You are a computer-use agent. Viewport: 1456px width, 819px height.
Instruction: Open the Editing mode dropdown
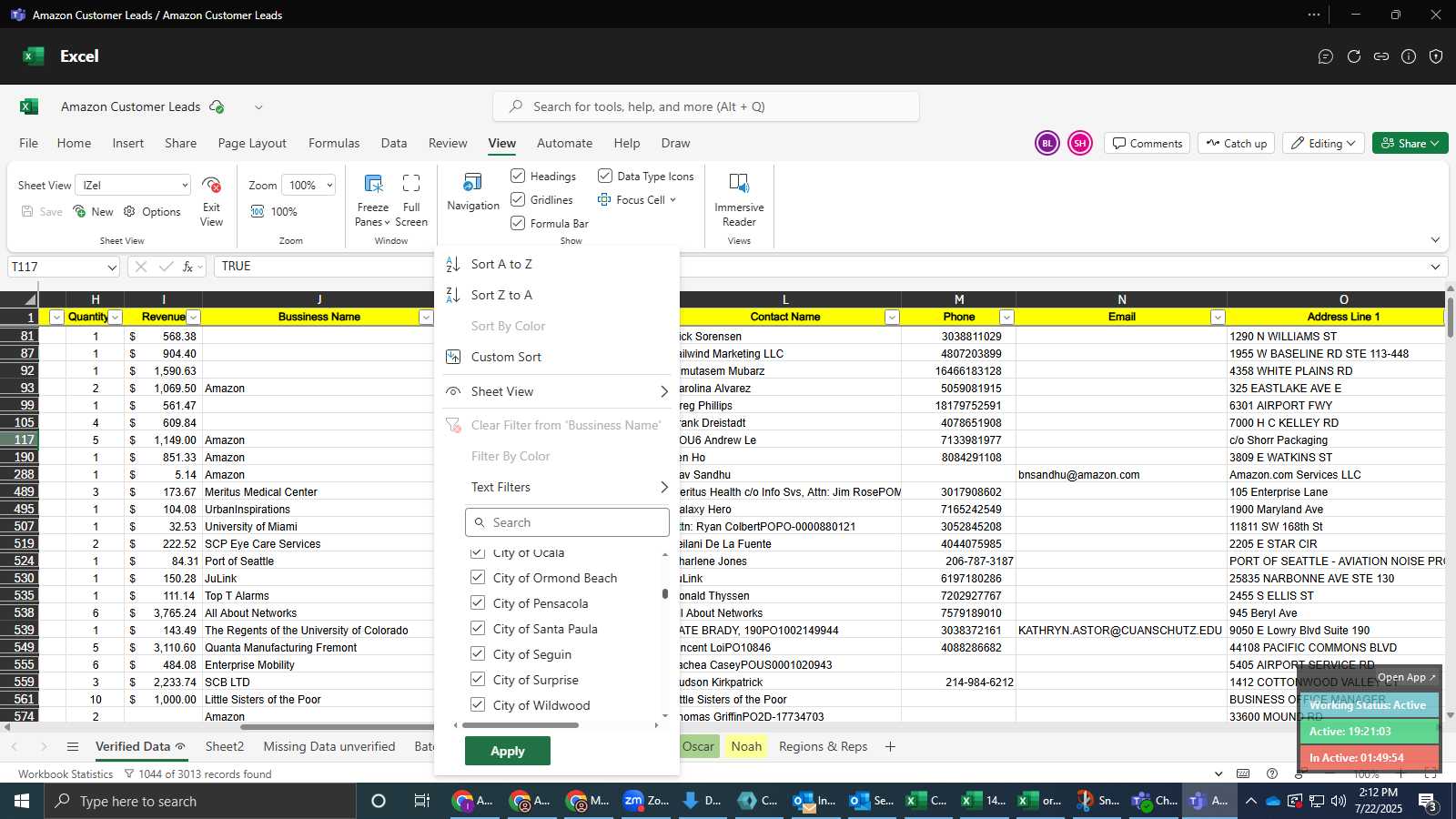1324,143
